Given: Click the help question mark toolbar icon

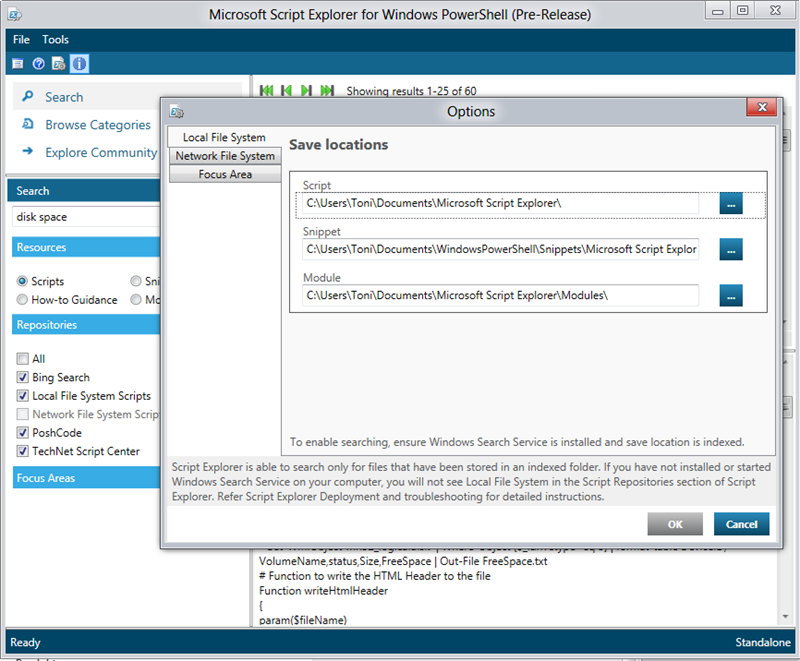Looking at the screenshot, I should click(x=38, y=64).
